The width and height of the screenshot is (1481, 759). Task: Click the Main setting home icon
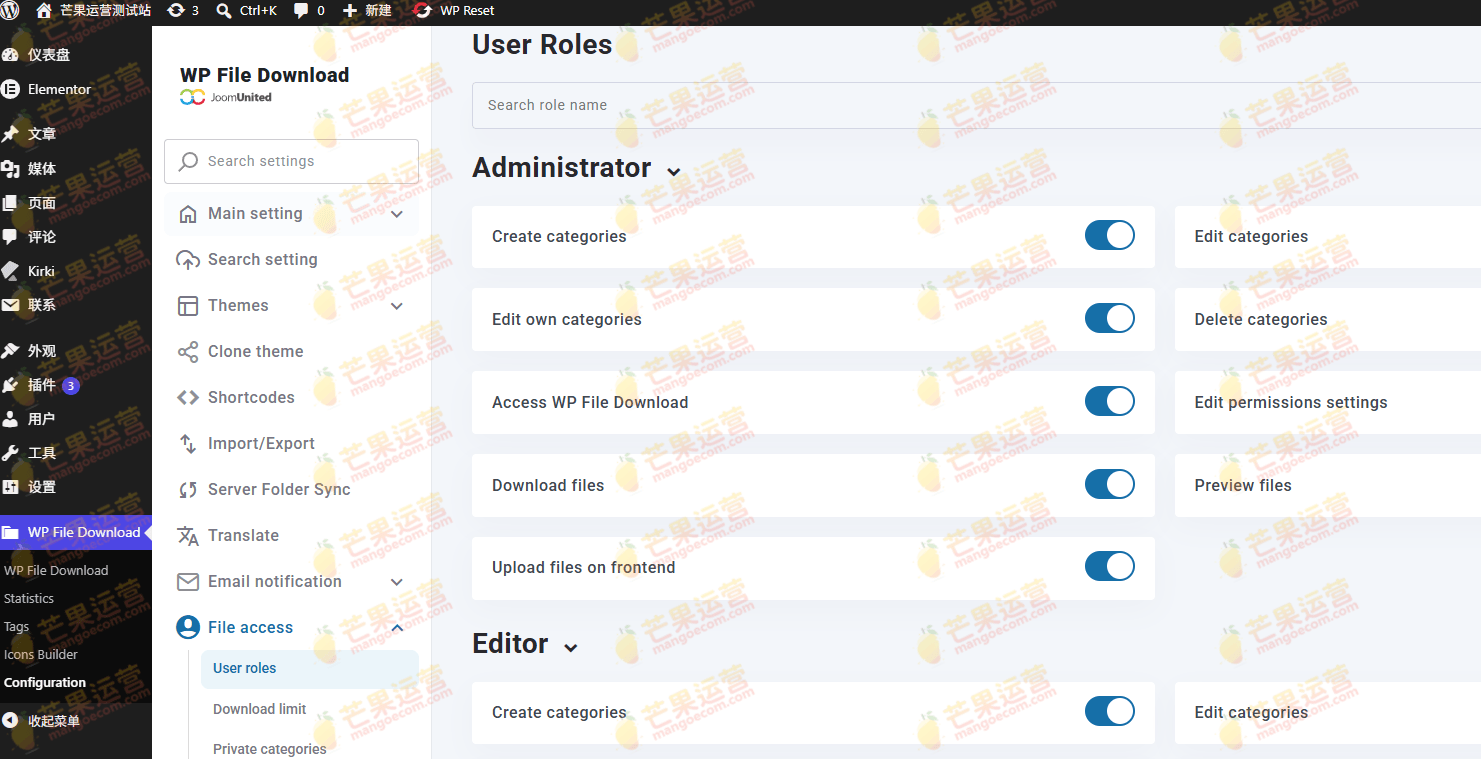[x=188, y=214]
